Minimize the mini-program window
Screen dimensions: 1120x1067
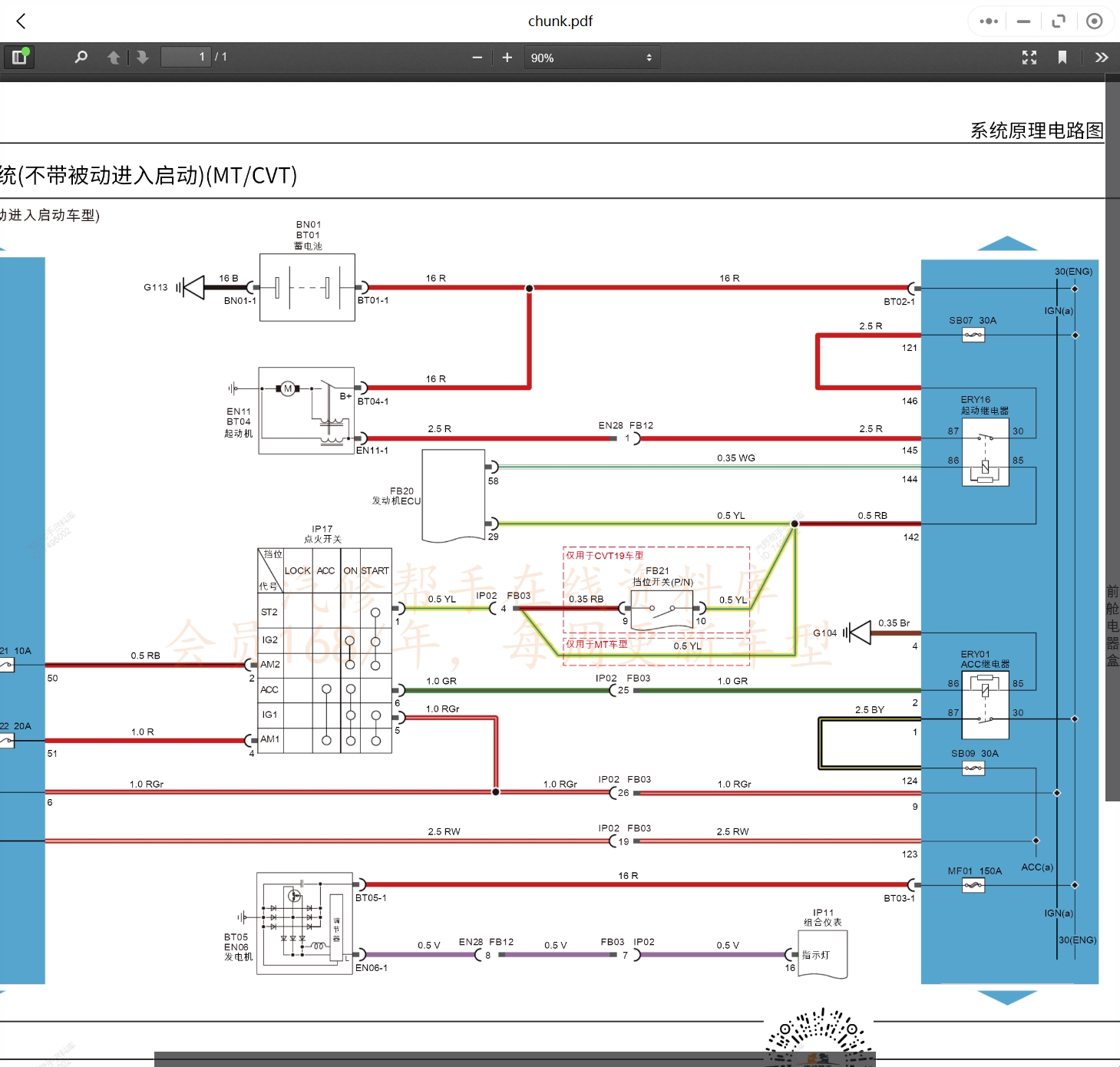pyautogui.click(x=1023, y=21)
